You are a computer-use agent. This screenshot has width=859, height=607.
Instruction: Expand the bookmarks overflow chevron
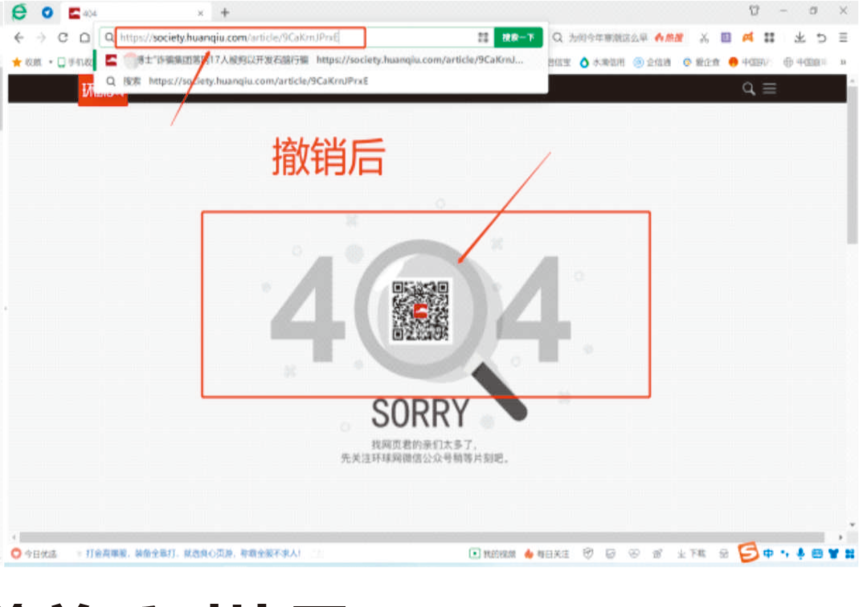843,62
